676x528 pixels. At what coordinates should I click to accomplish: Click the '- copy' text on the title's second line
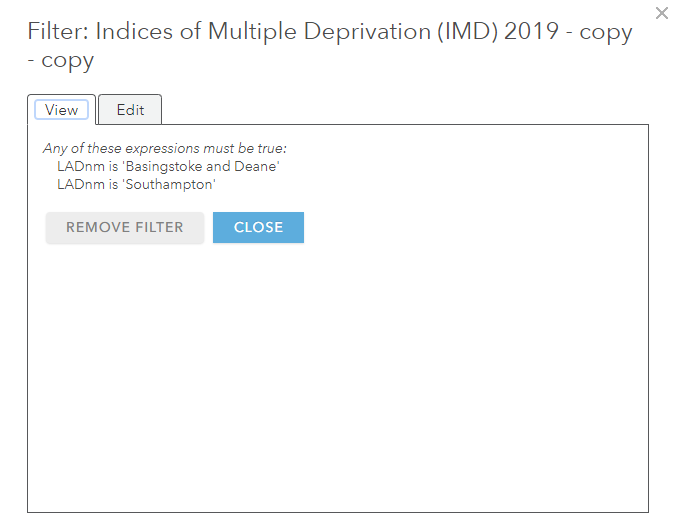point(60,61)
